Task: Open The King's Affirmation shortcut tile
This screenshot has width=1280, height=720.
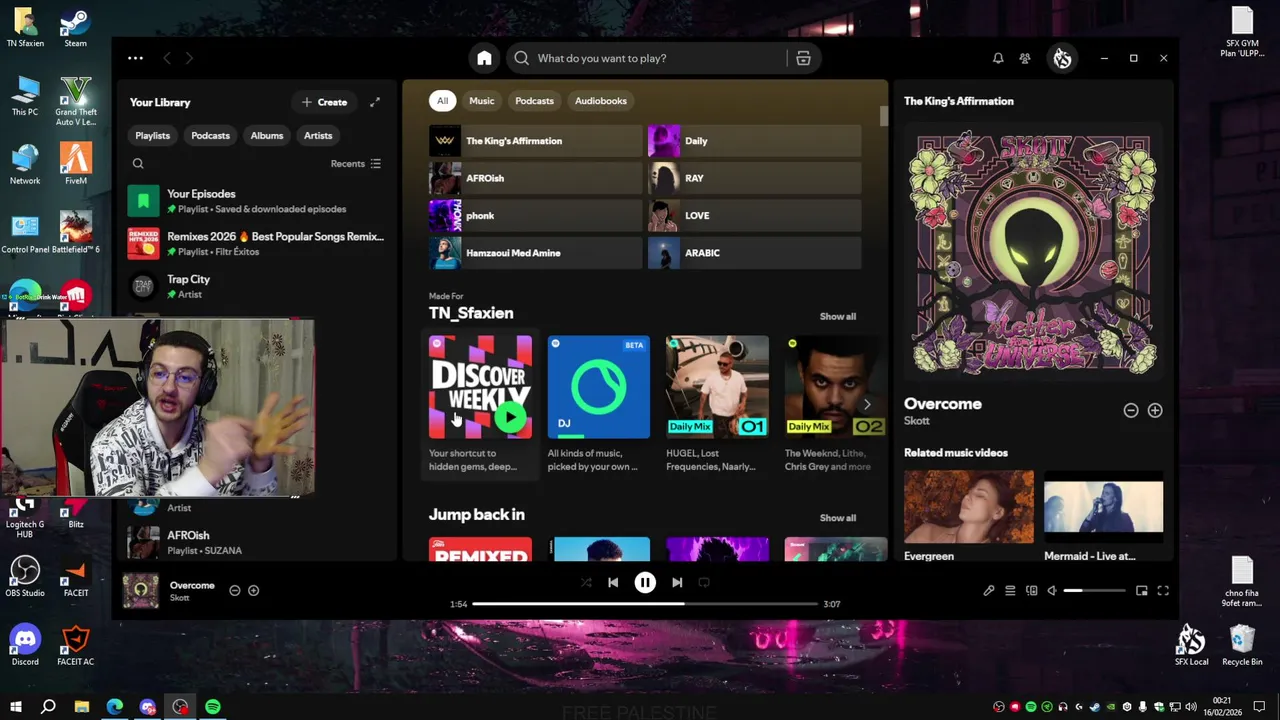Action: pyautogui.click(x=535, y=141)
